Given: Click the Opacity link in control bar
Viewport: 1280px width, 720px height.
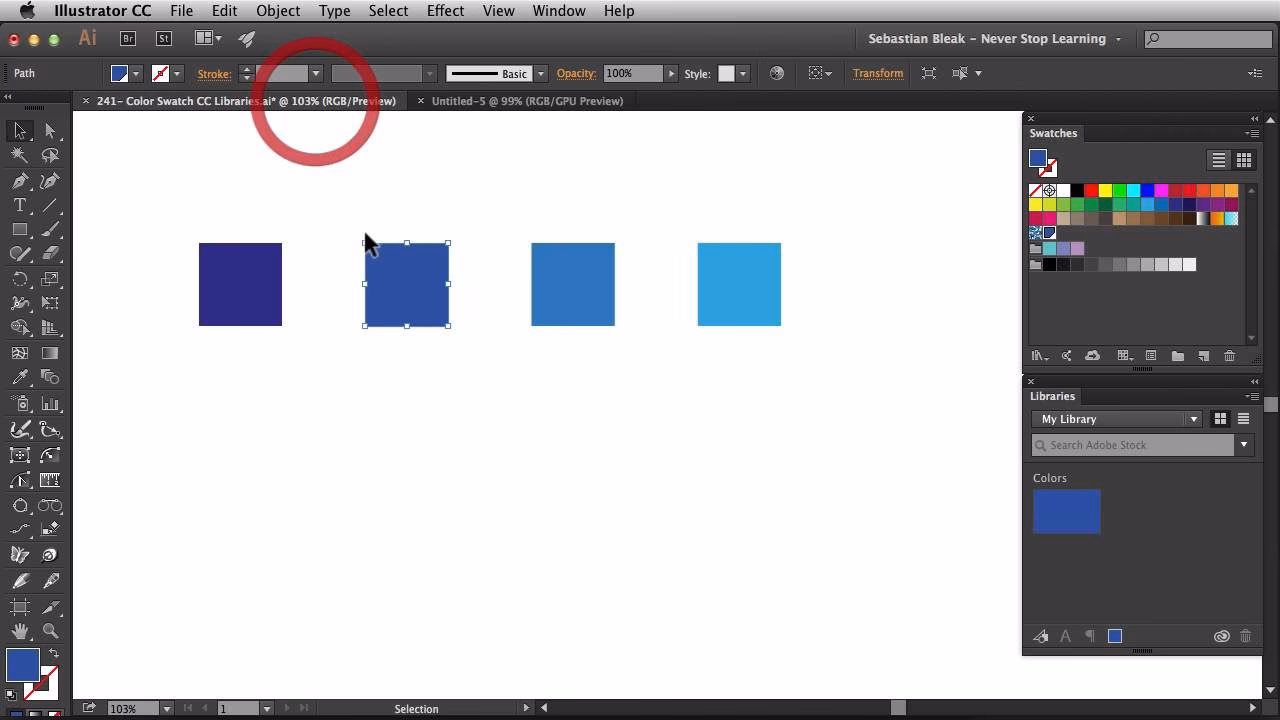Looking at the screenshot, I should (576, 73).
